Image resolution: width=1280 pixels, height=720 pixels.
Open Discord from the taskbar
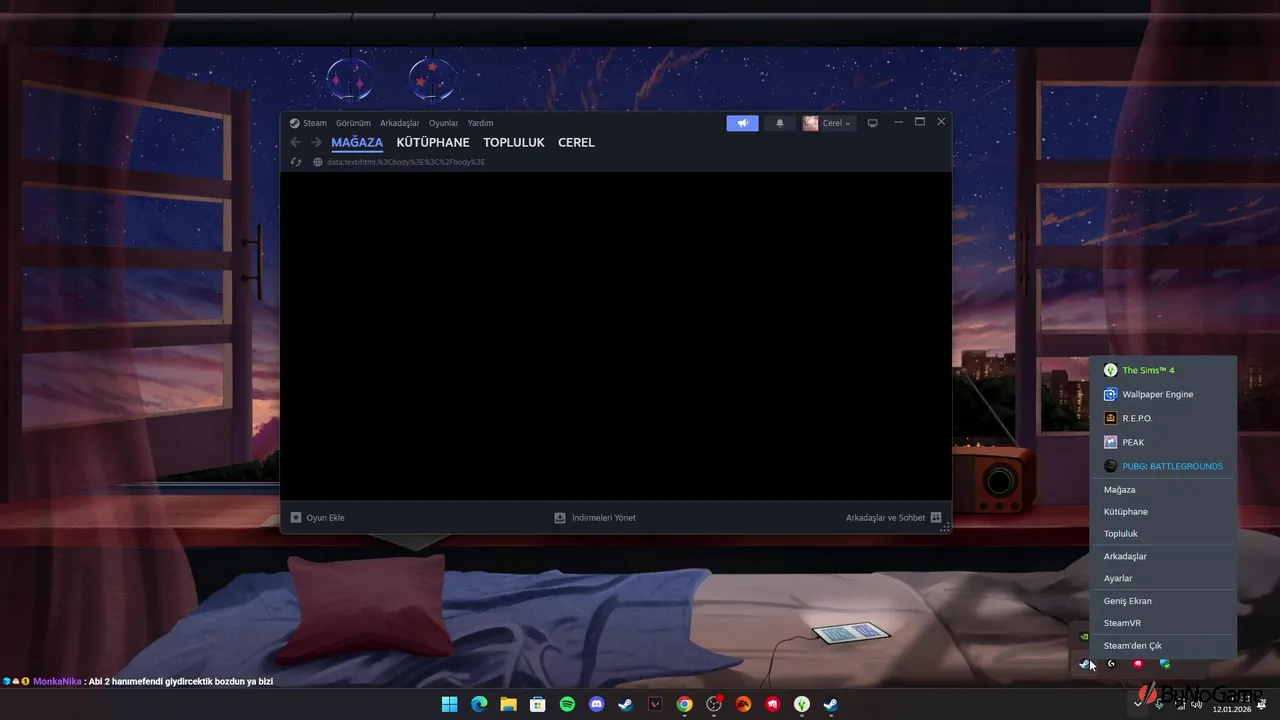tap(597, 704)
